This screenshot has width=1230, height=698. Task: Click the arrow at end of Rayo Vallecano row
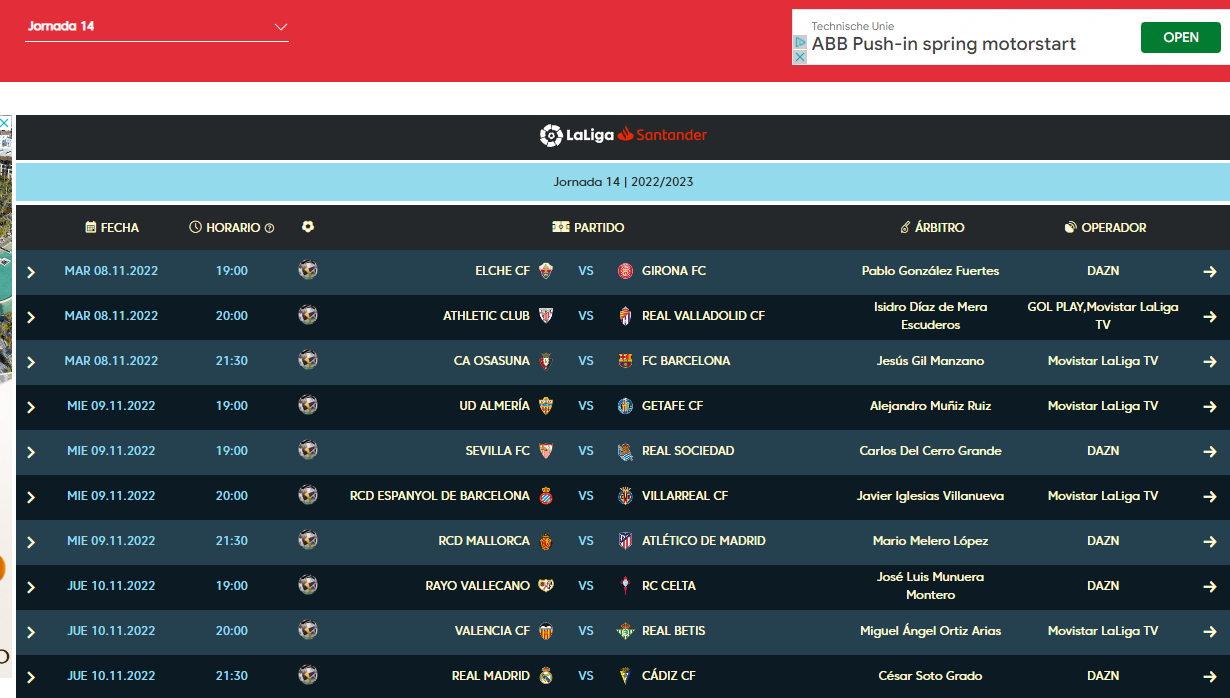[1210, 587]
